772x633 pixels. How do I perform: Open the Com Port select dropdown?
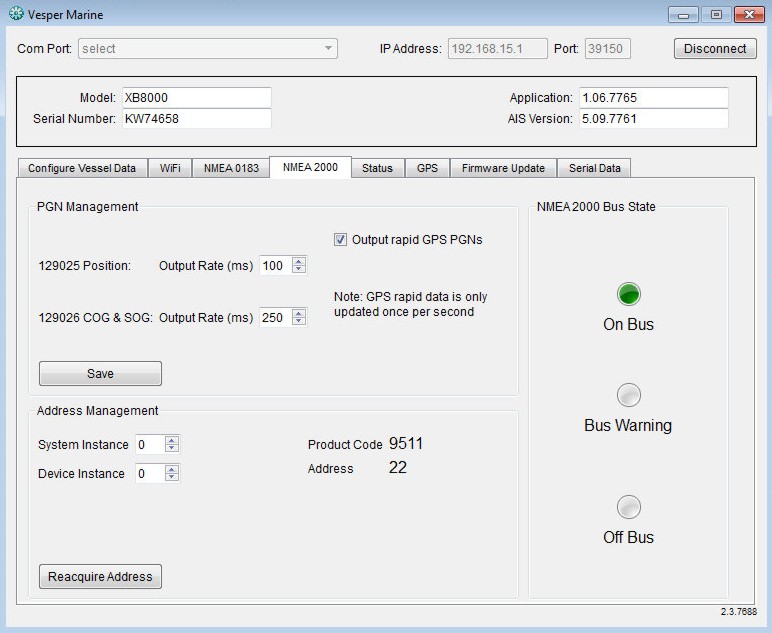click(x=208, y=49)
